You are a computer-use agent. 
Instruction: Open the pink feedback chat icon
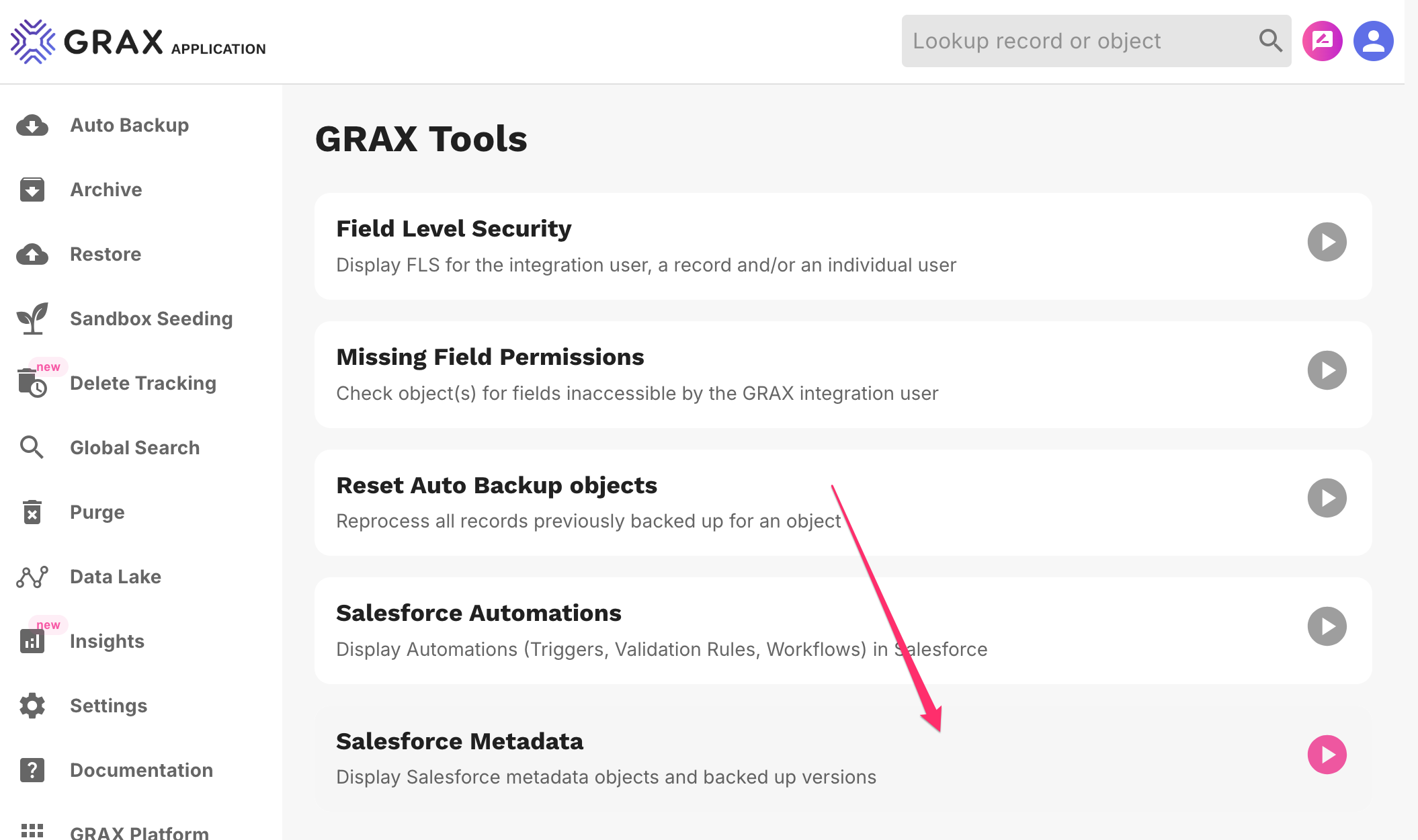(1322, 41)
